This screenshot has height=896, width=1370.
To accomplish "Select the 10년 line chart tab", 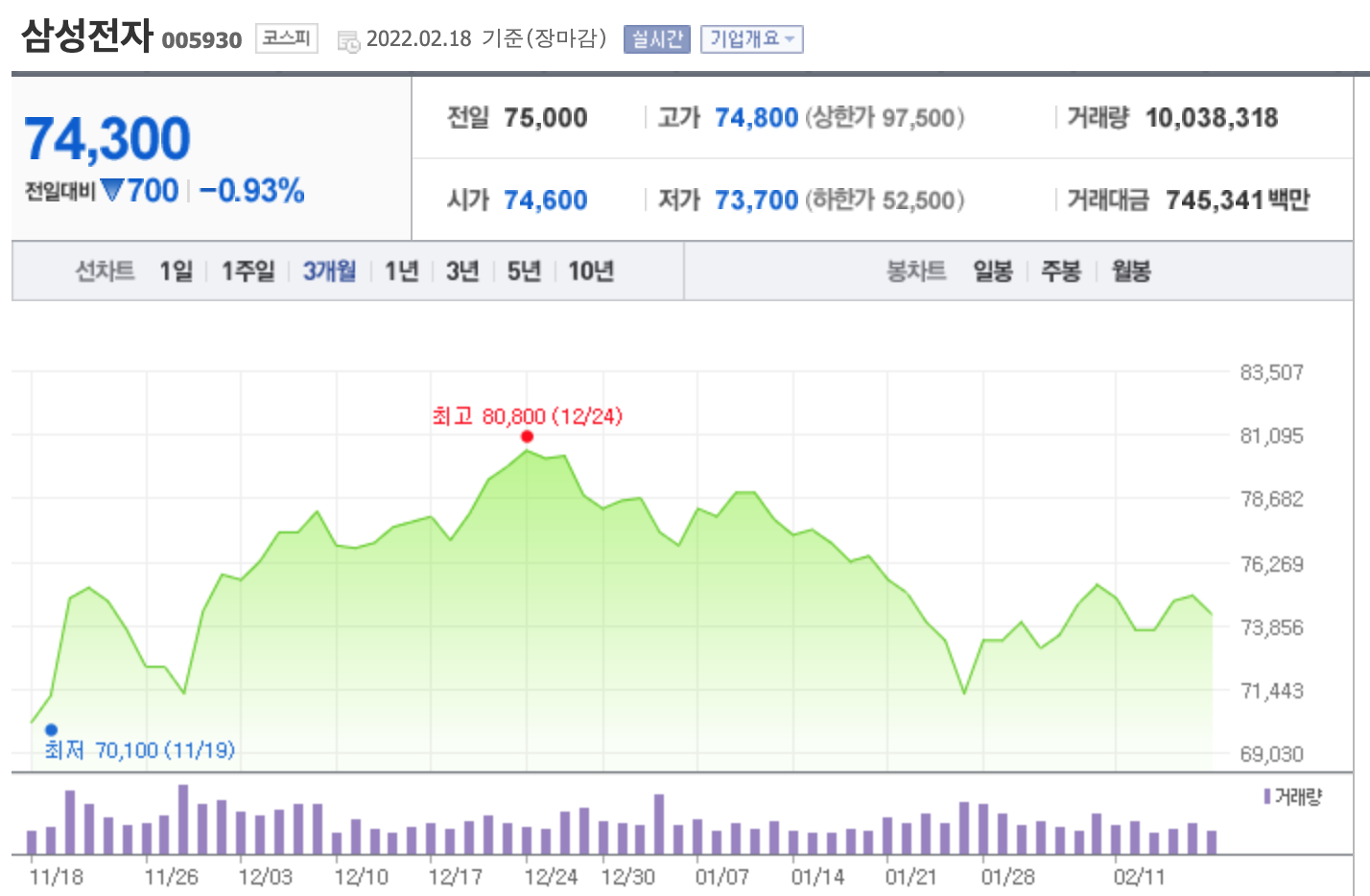I will click(x=591, y=271).
